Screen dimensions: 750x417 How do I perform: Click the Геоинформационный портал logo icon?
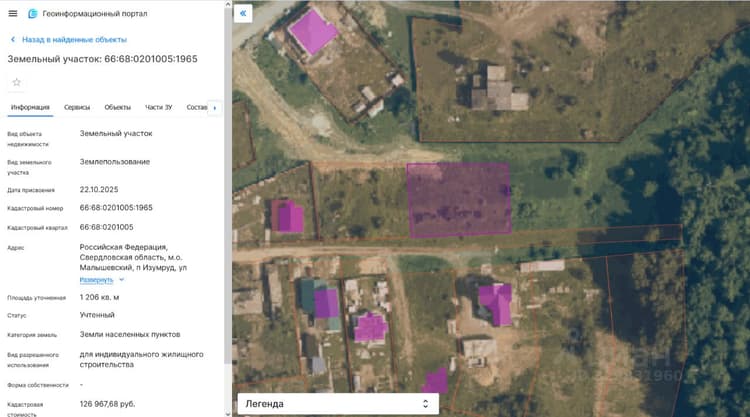tap(33, 14)
